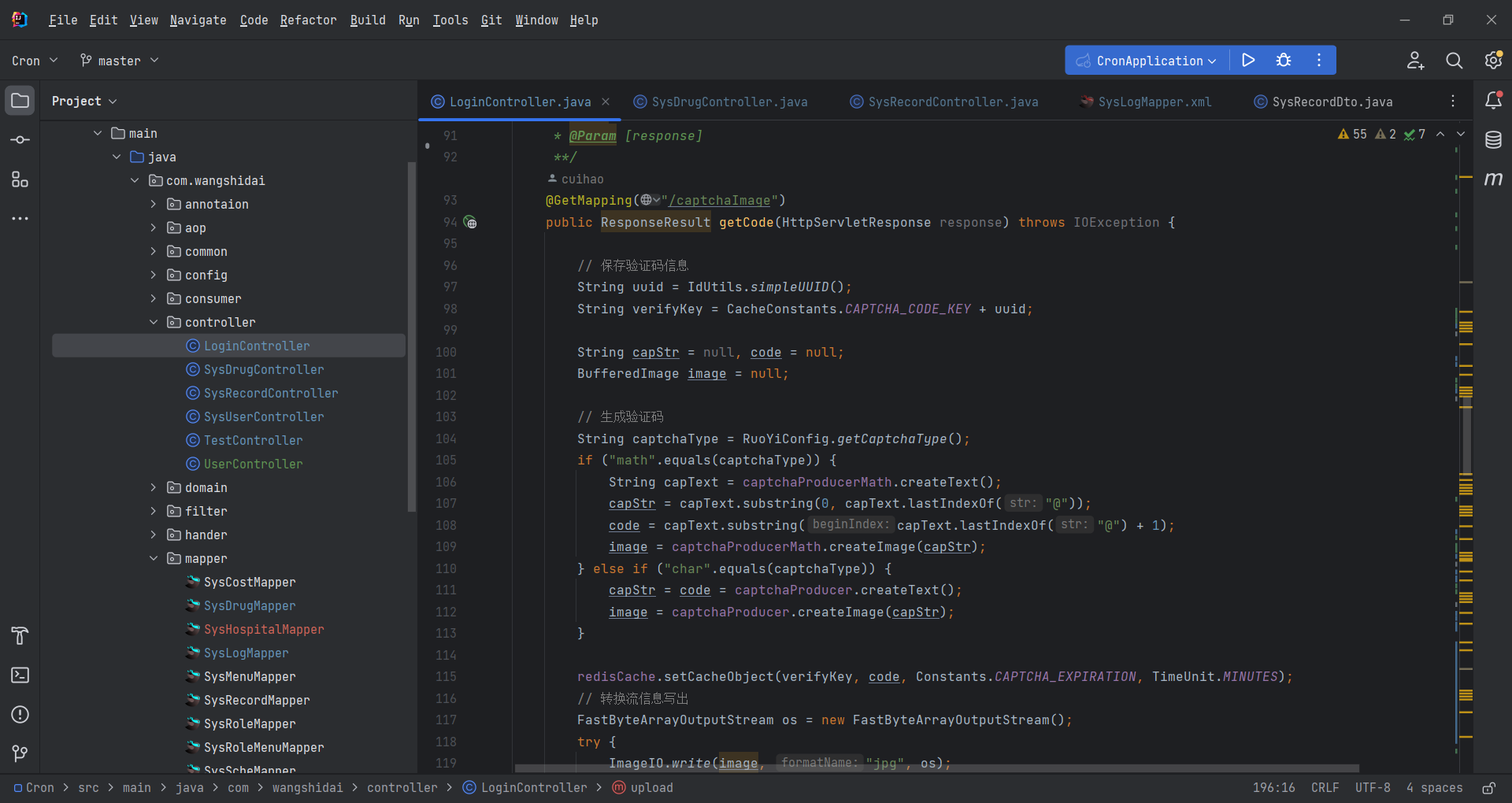Click LoginController in breadcrumb bar

tap(524, 787)
